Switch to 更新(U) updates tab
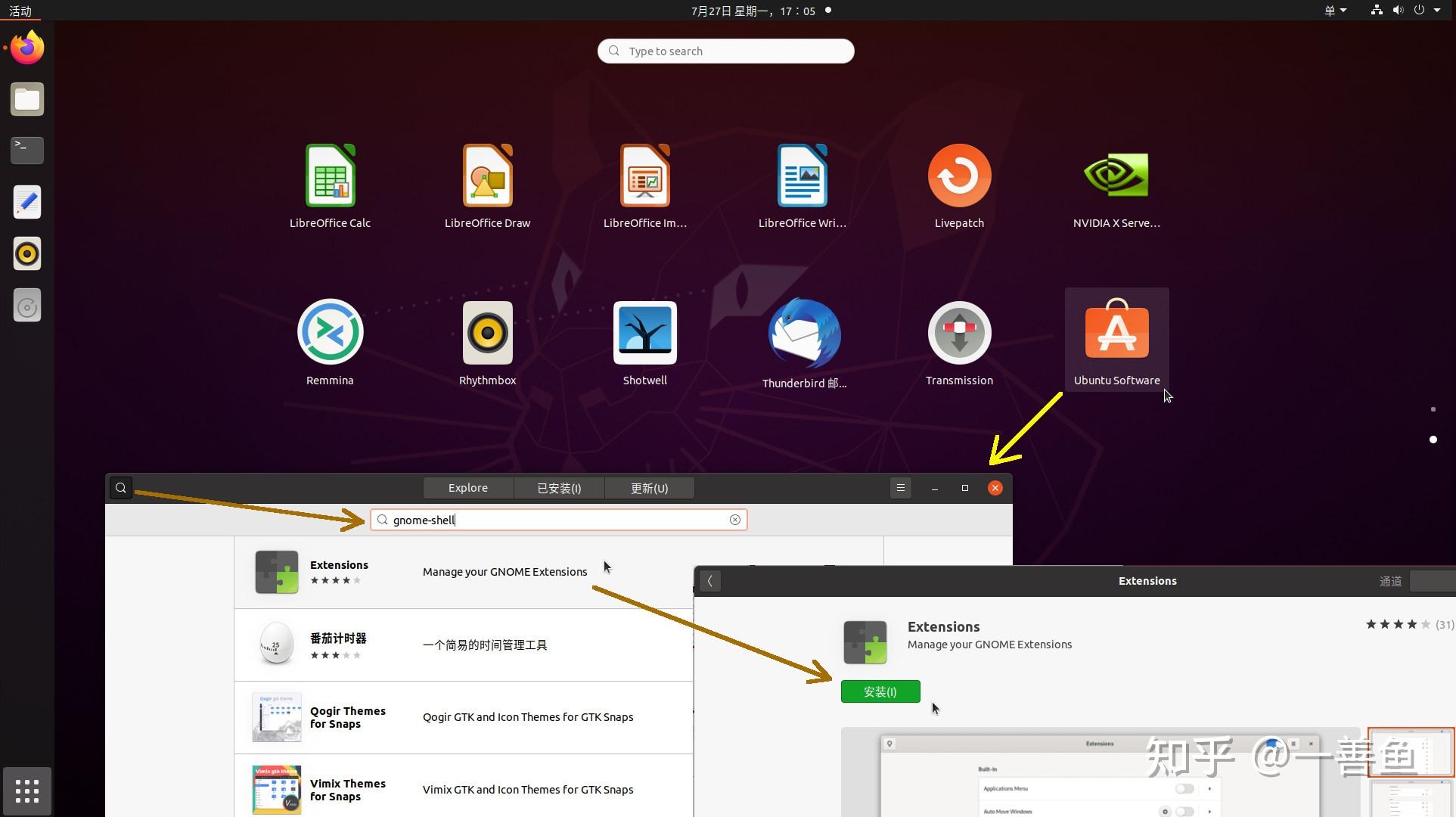This screenshot has height=817, width=1456. [x=648, y=487]
